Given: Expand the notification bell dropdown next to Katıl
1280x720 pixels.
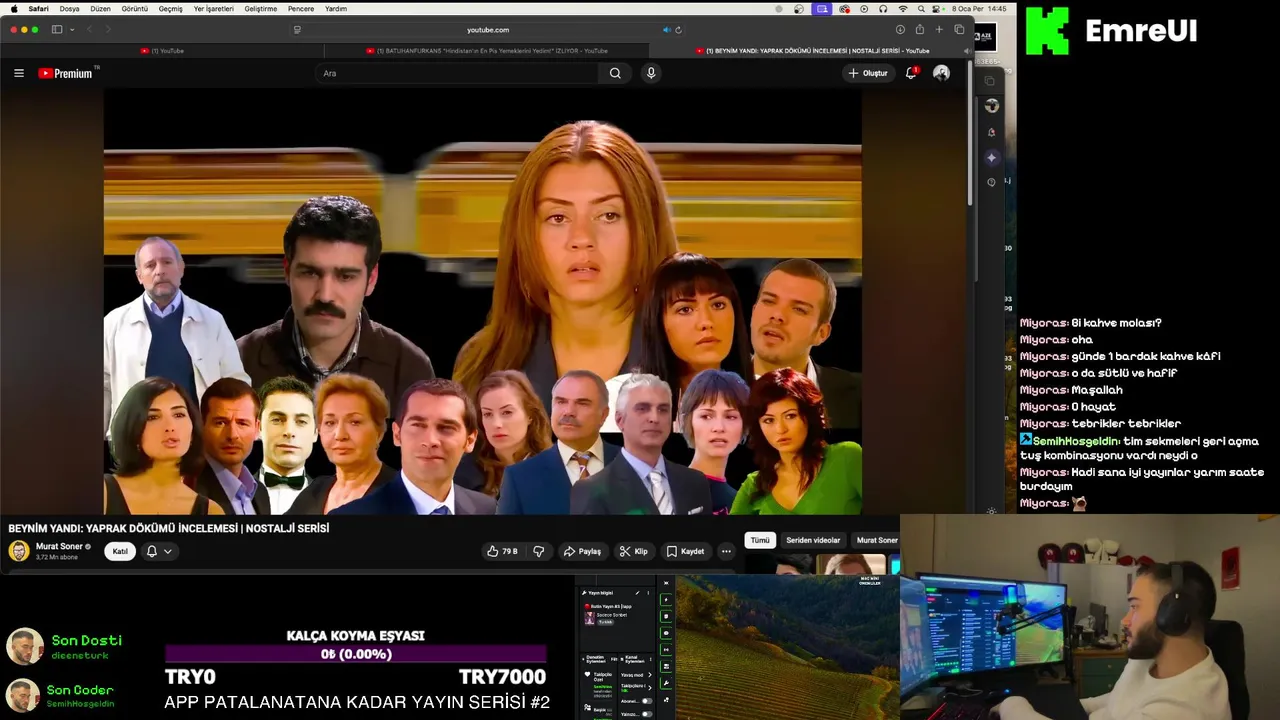Looking at the screenshot, I should point(159,551).
